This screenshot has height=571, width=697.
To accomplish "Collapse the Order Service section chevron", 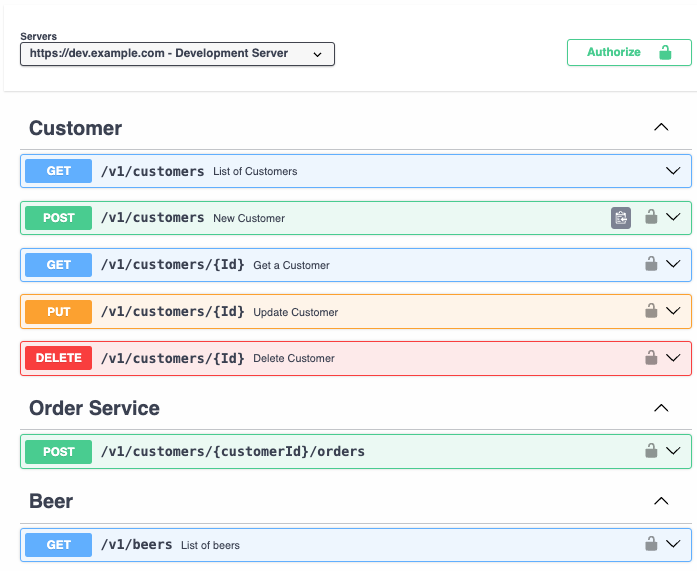I will (660, 408).
